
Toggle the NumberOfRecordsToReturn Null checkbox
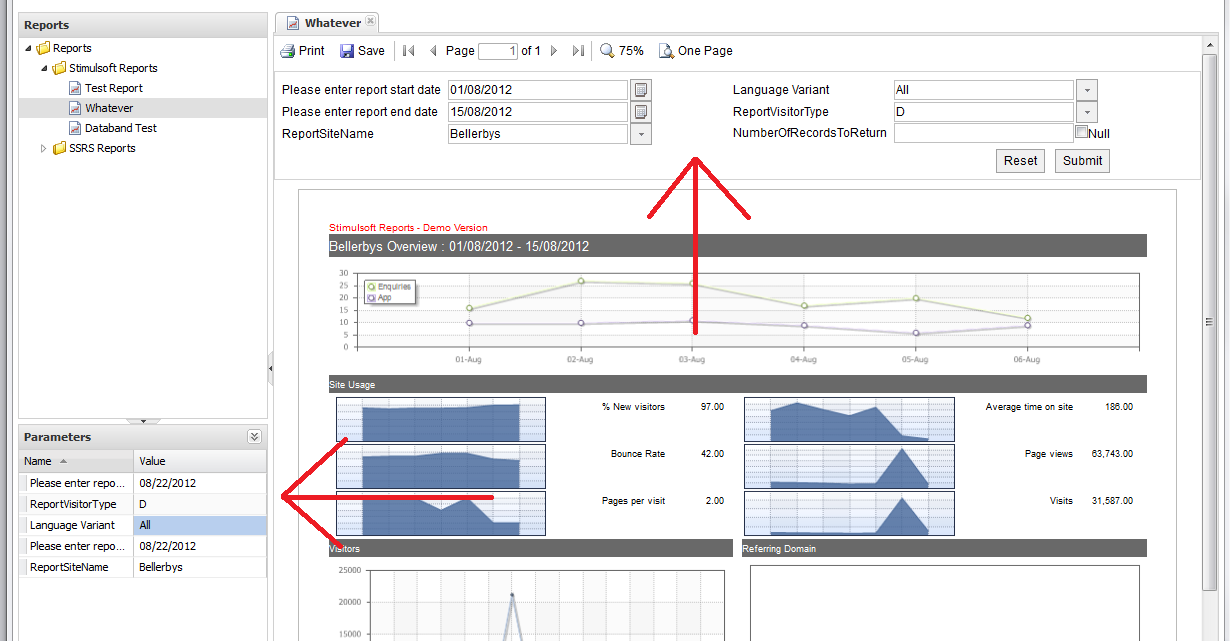tap(1081, 131)
